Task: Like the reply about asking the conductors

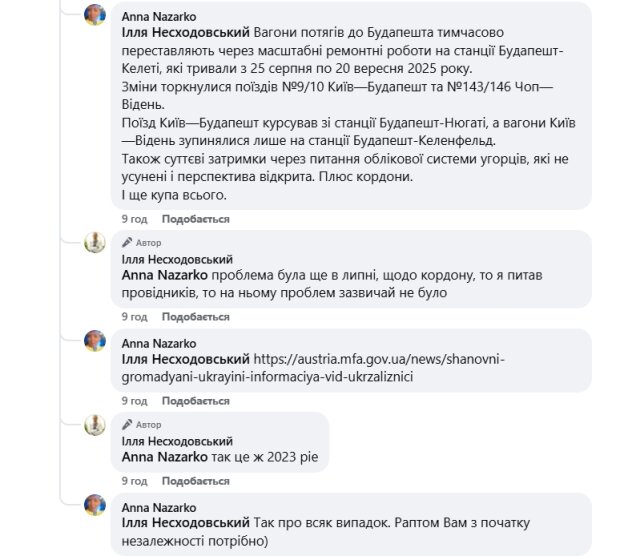Action: [x=196, y=317]
